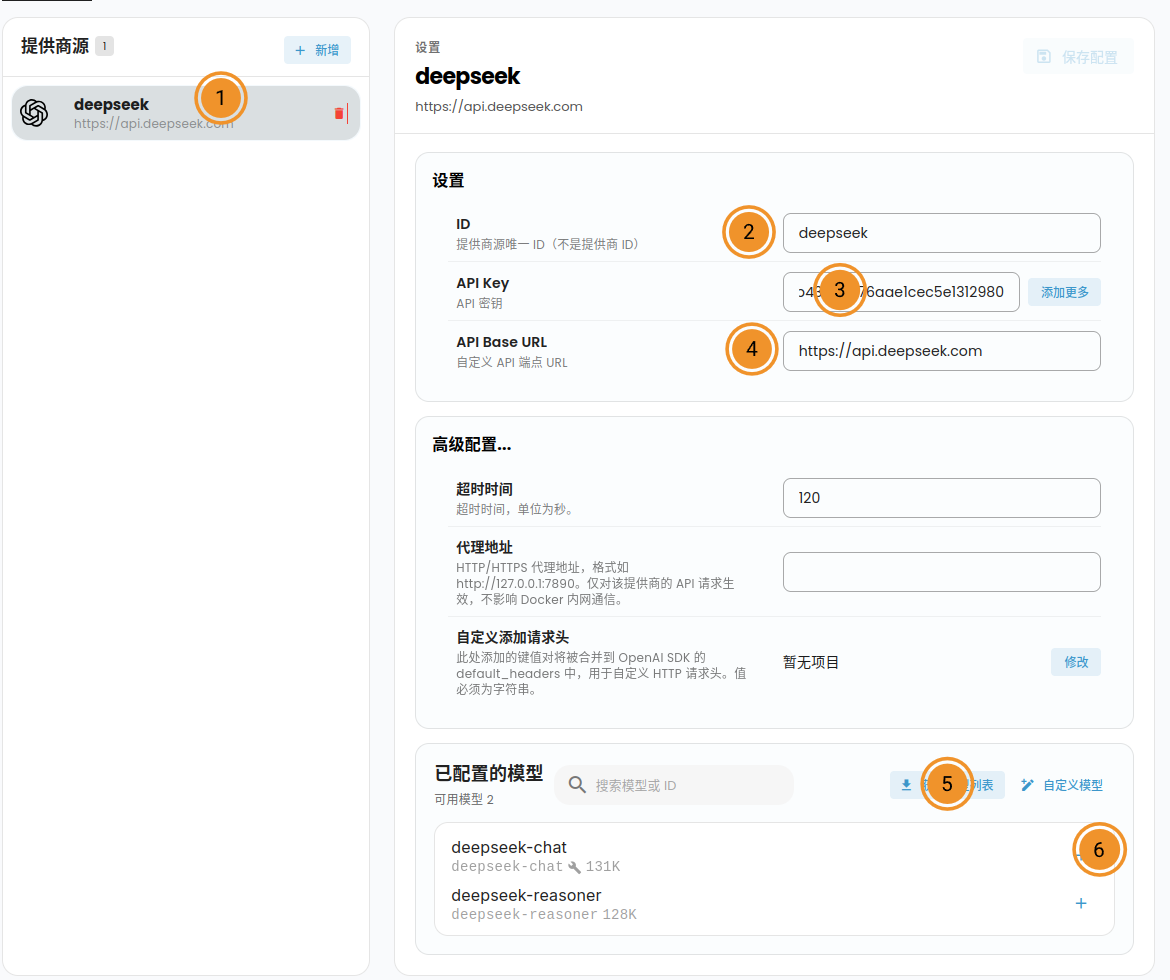Viewport: 1170px width, 980px height.
Task: Click the download model list button
Action: 947,785
